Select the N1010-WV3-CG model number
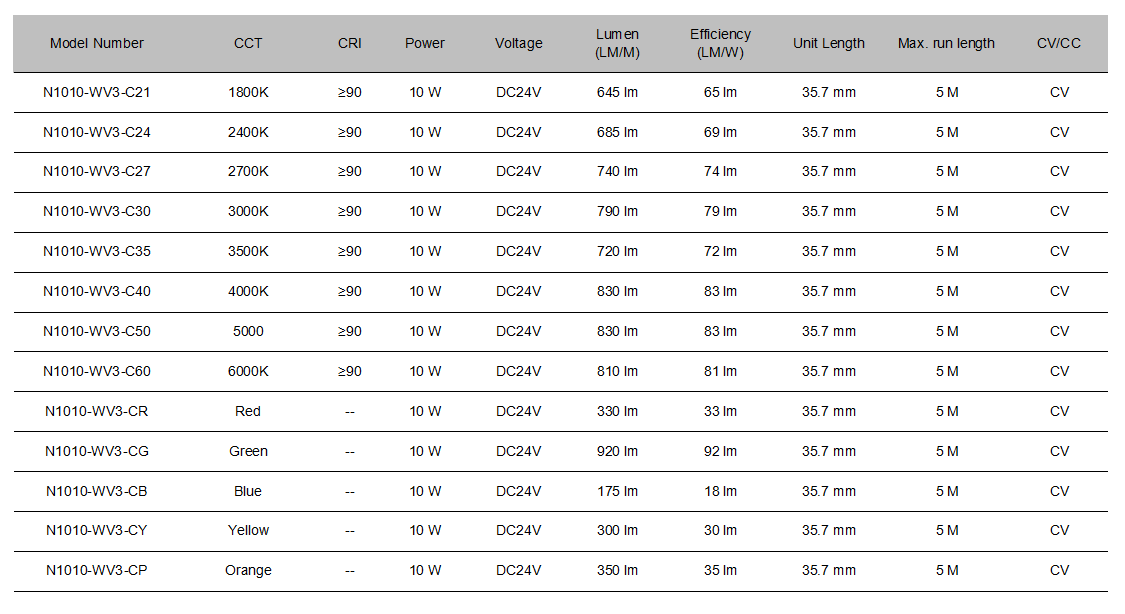1125x614 pixels. [97, 451]
